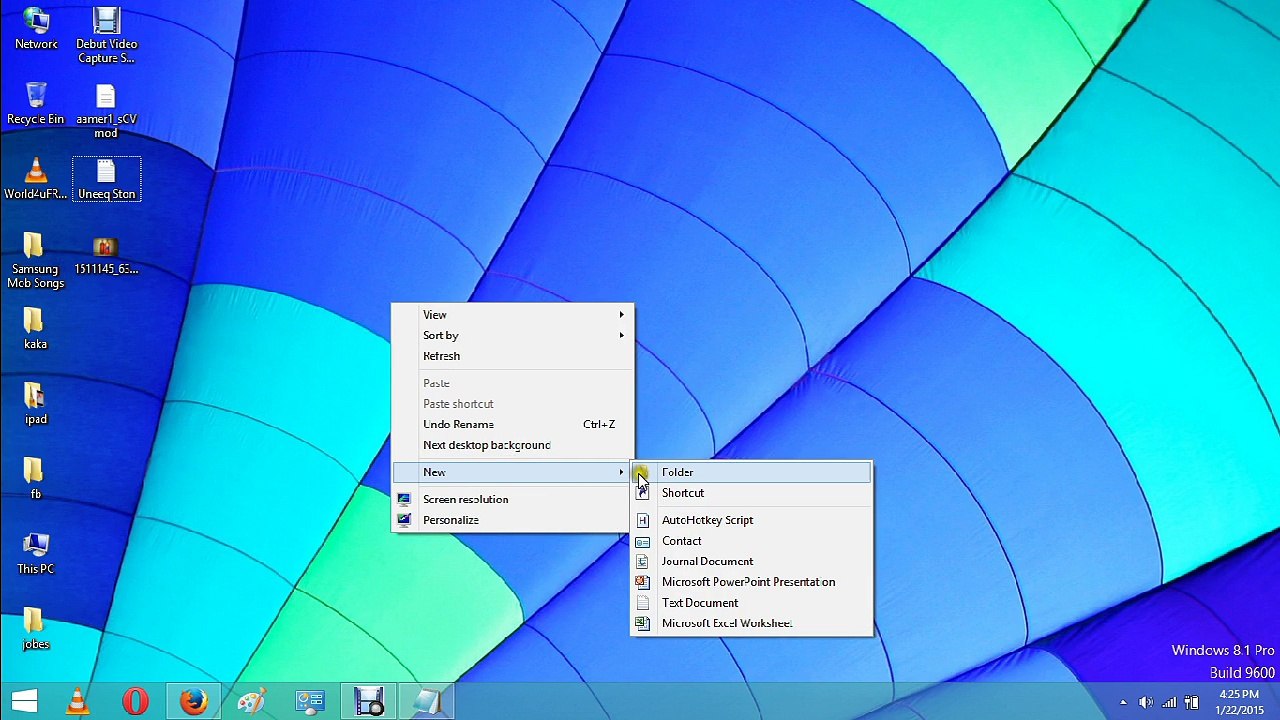Viewport: 1280px width, 720px height.
Task: Click the Firefox icon in taskbar
Action: point(193,702)
